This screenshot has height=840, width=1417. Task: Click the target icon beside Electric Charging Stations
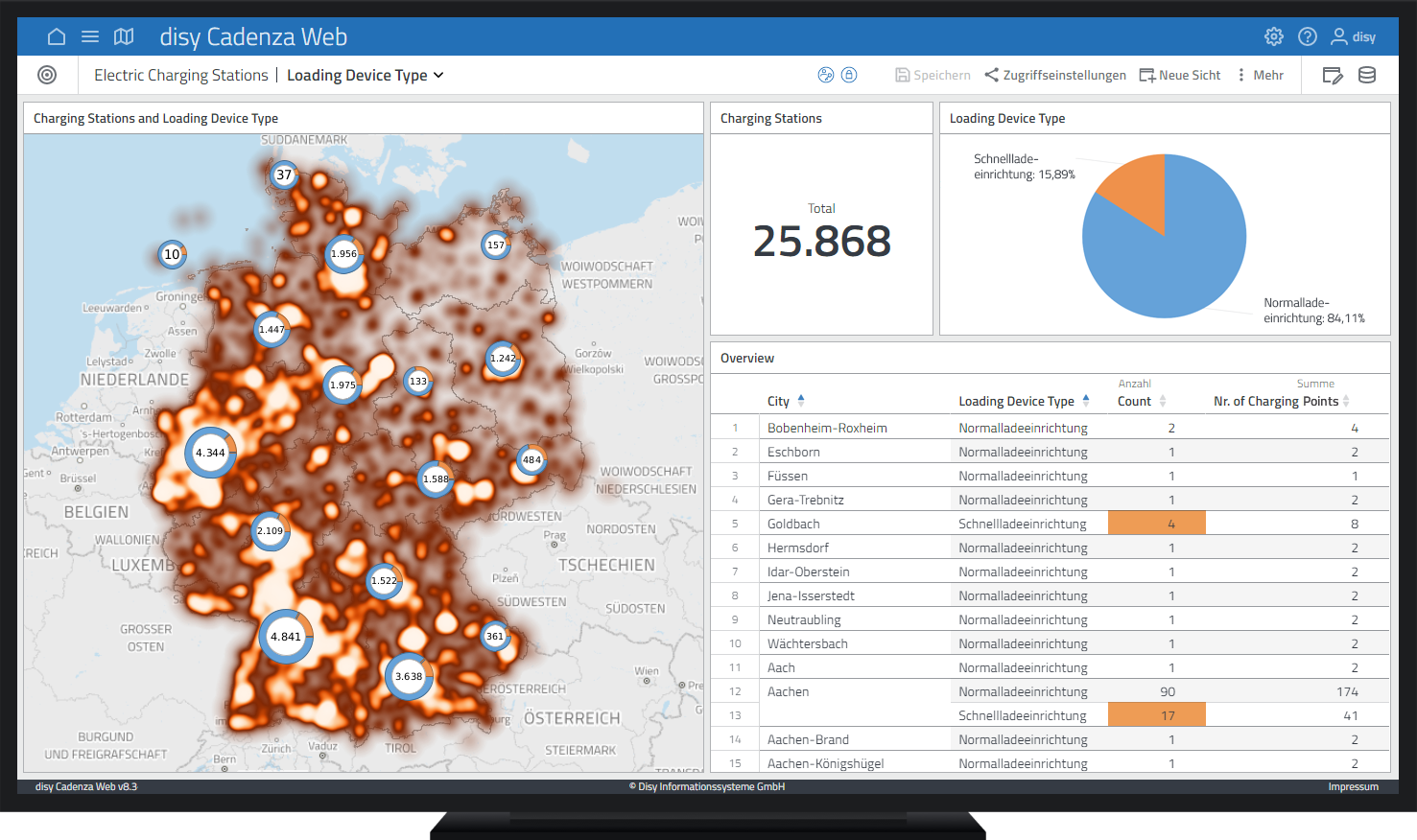coord(47,75)
